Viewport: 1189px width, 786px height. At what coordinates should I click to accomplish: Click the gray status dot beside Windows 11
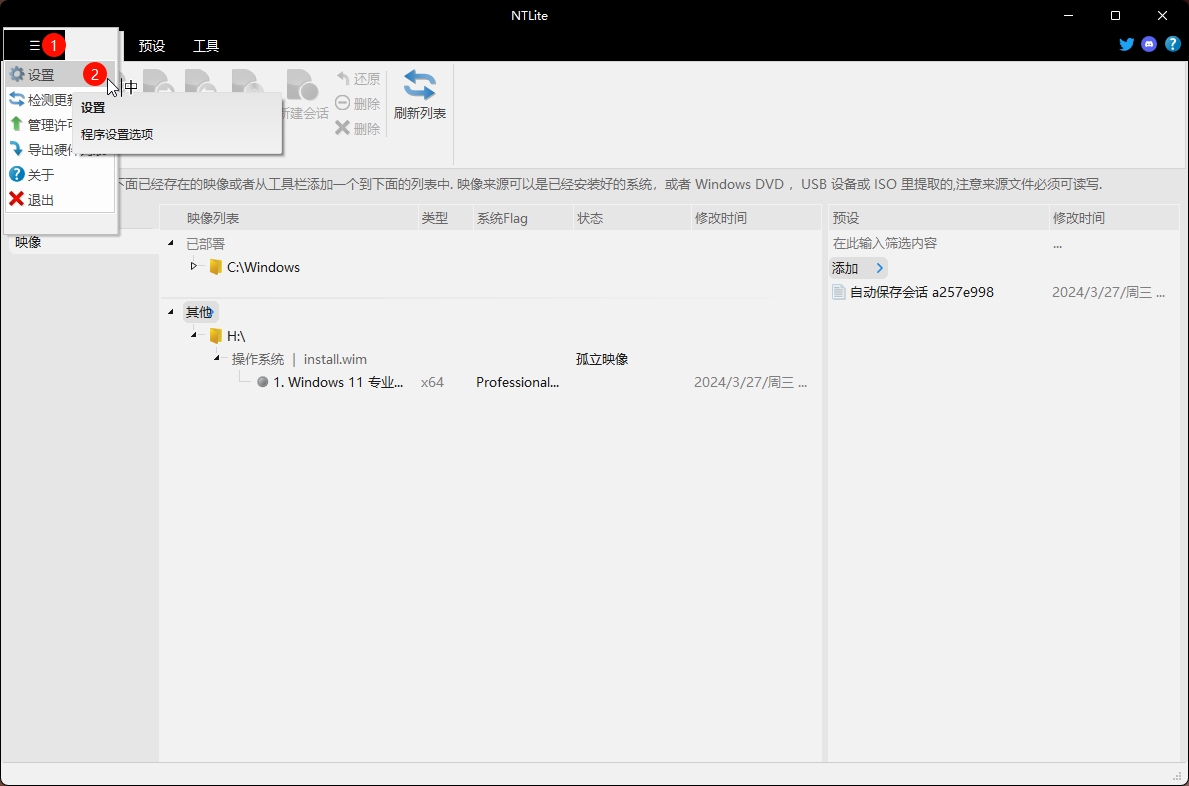262,382
